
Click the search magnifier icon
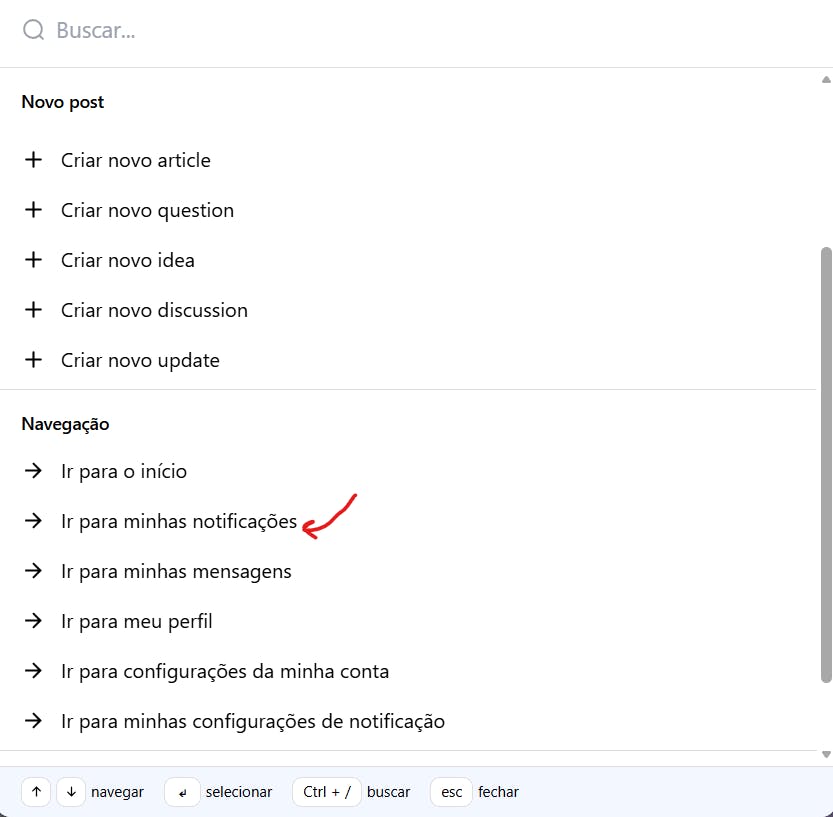[33, 30]
